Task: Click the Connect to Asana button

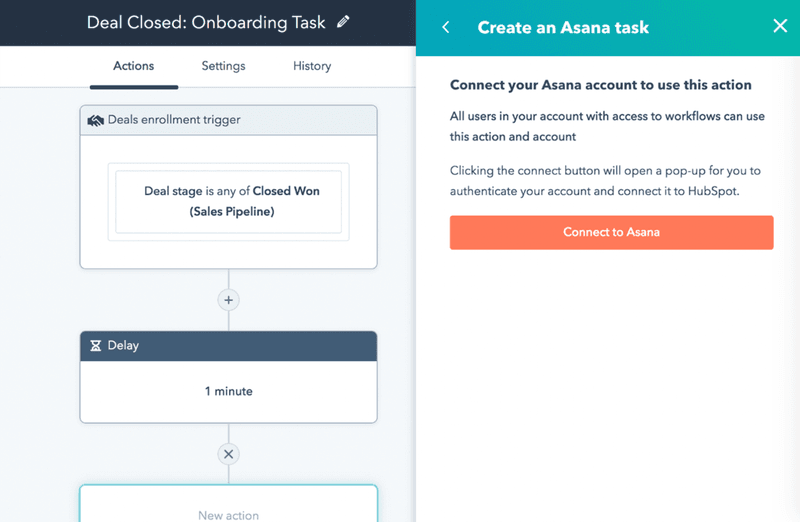Action: point(611,232)
